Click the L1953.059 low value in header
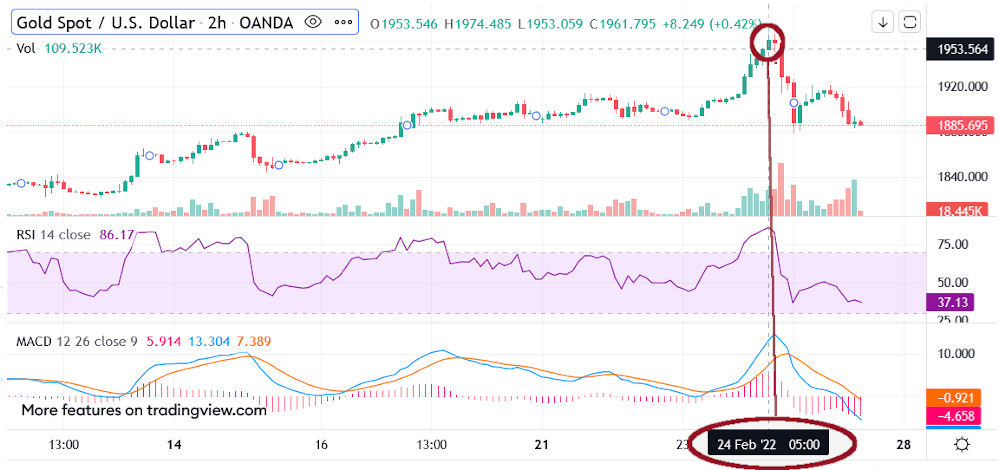Image resolution: width=999 pixels, height=470 pixels. point(549,24)
